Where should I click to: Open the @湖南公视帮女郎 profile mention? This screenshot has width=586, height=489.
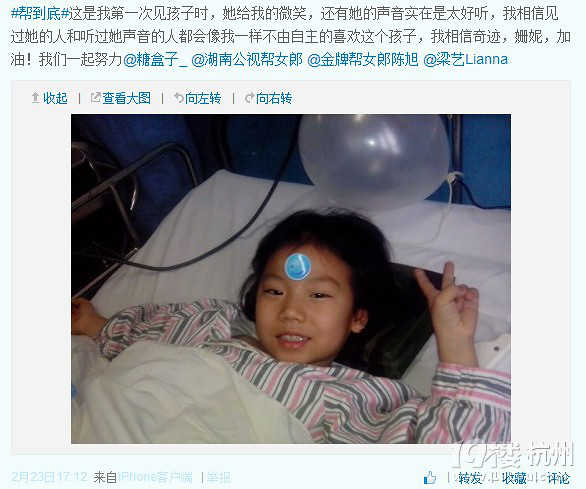click(x=247, y=59)
